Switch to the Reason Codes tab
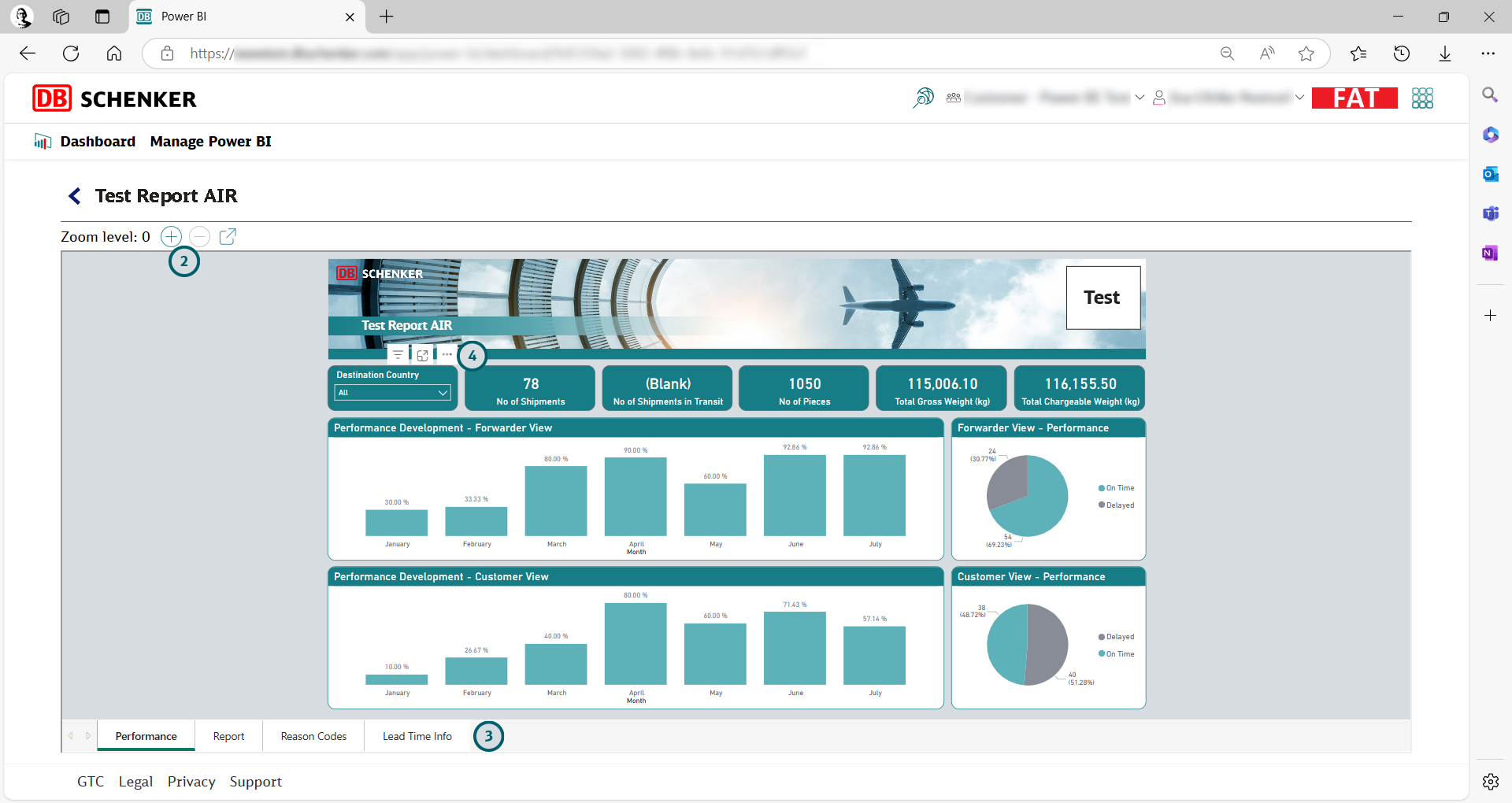 [313, 736]
